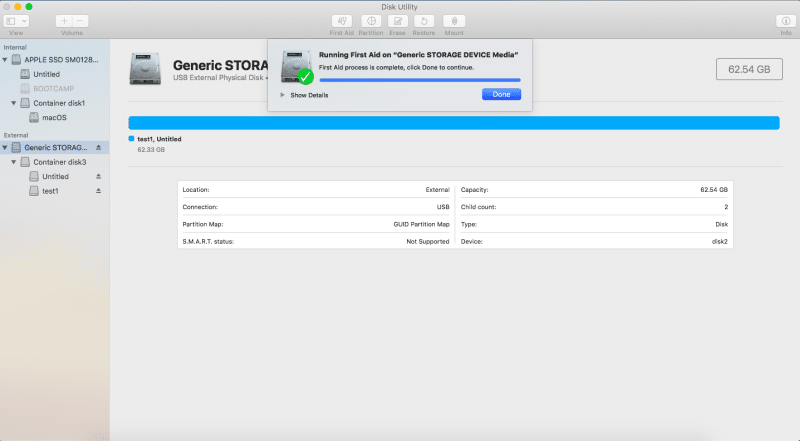Screen dimensions: 800x441
Task: Click the External section header
Action: 16,135
